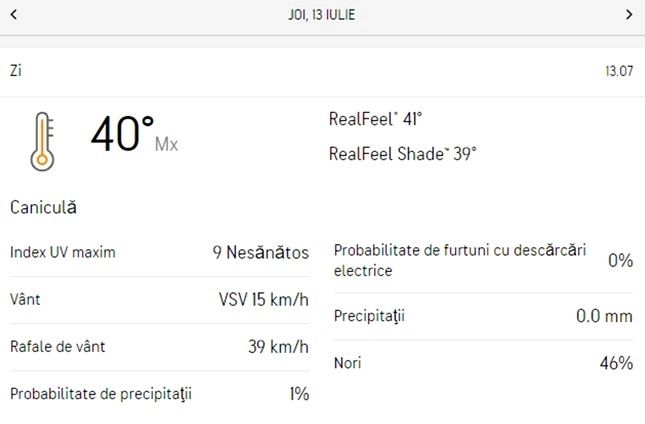Go to previous day with left arrow
The height and width of the screenshot is (424, 645).
(x=14, y=15)
